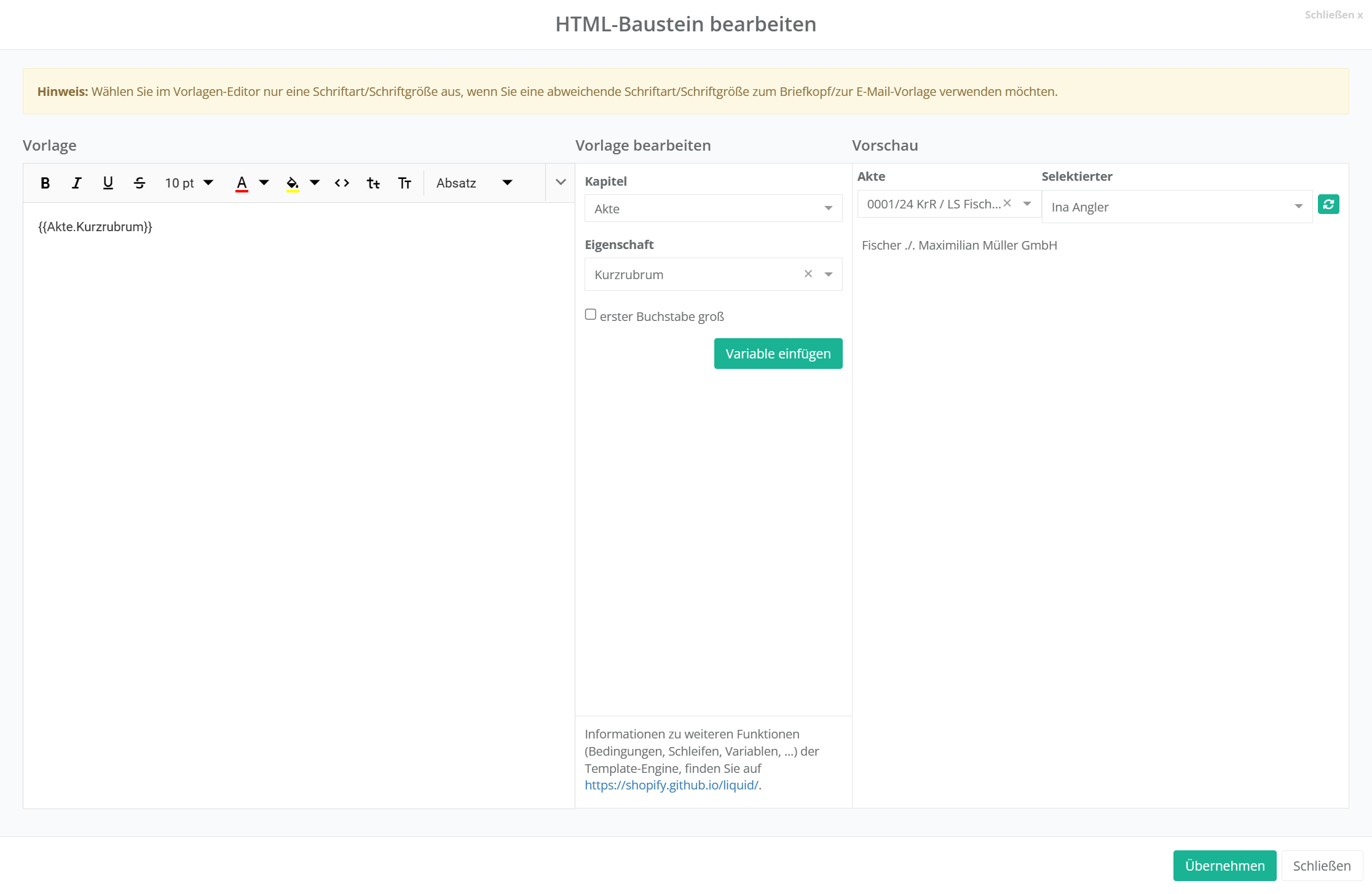Click the increase font size icon
The width and height of the screenshot is (1372, 894).
(x=404, y=183)
